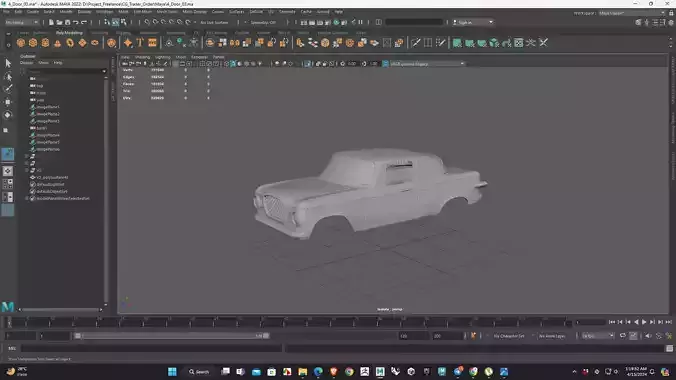Open the Symmetry Off dropdown
Screen dimensions: 676x380
click(263, 22)
